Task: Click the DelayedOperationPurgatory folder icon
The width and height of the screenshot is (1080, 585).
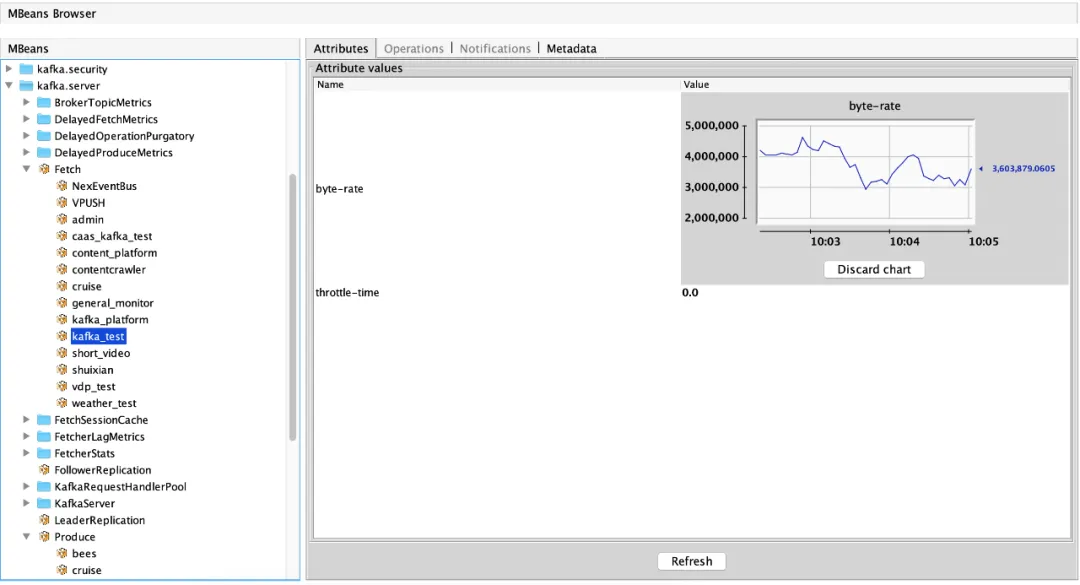Action: click(43, 136)
